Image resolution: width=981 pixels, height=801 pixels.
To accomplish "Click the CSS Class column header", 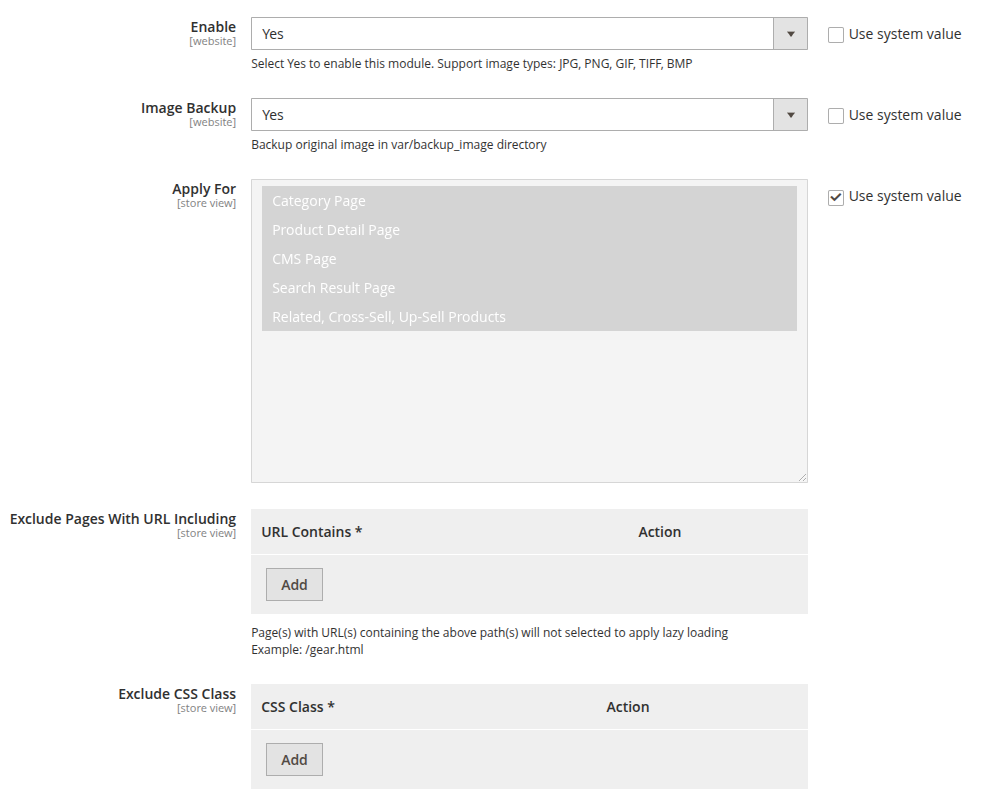I will [298, 707].
